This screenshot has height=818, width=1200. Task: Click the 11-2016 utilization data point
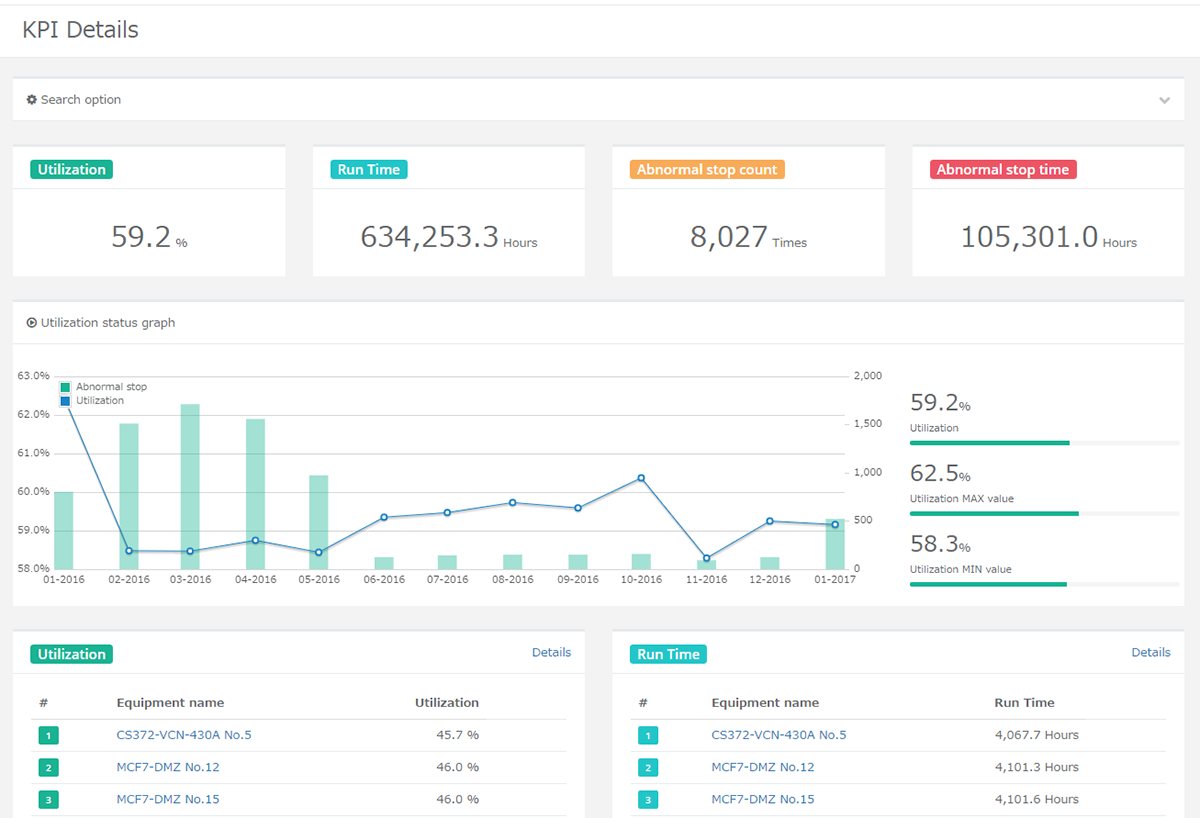706,559
